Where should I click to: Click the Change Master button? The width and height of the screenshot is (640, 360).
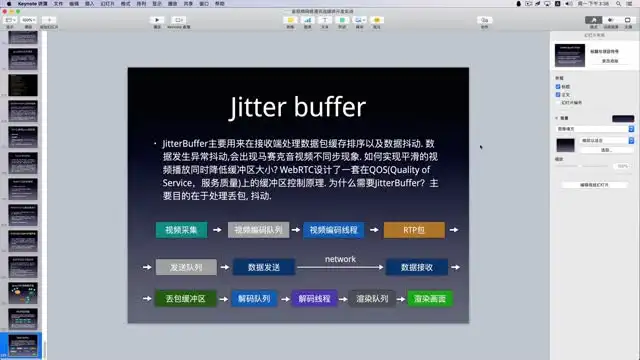tap(610, 61)
